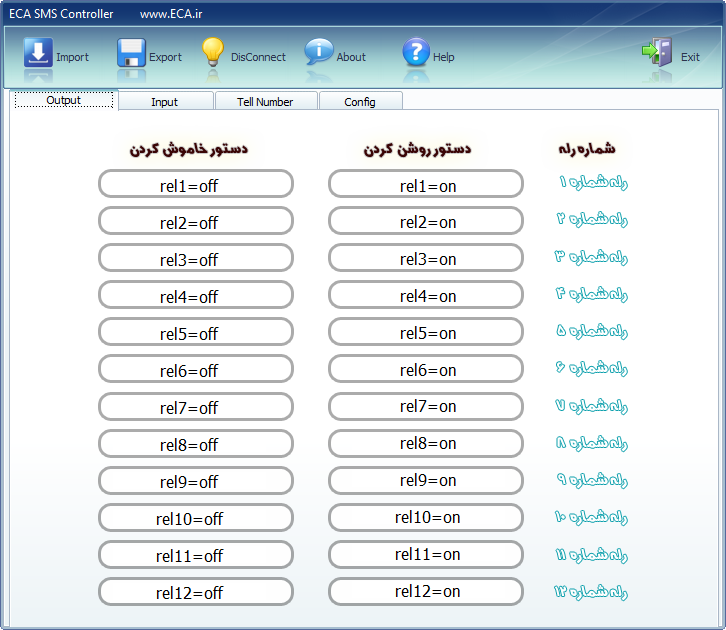The height and width of the screenshot is (630, 726).
Task: Edit the rel11=on command field
Action: pos(426,555)
